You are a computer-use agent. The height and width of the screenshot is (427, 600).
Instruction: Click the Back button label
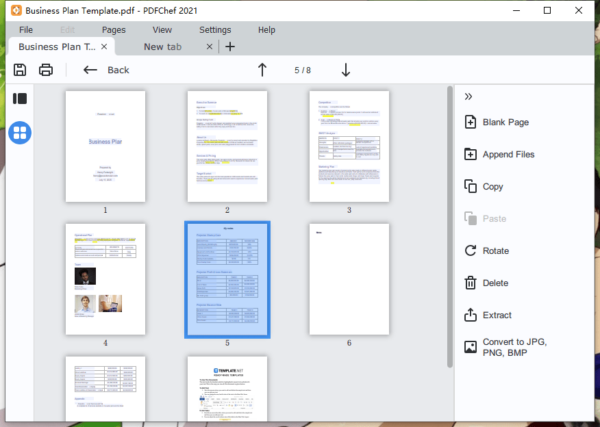118,70
